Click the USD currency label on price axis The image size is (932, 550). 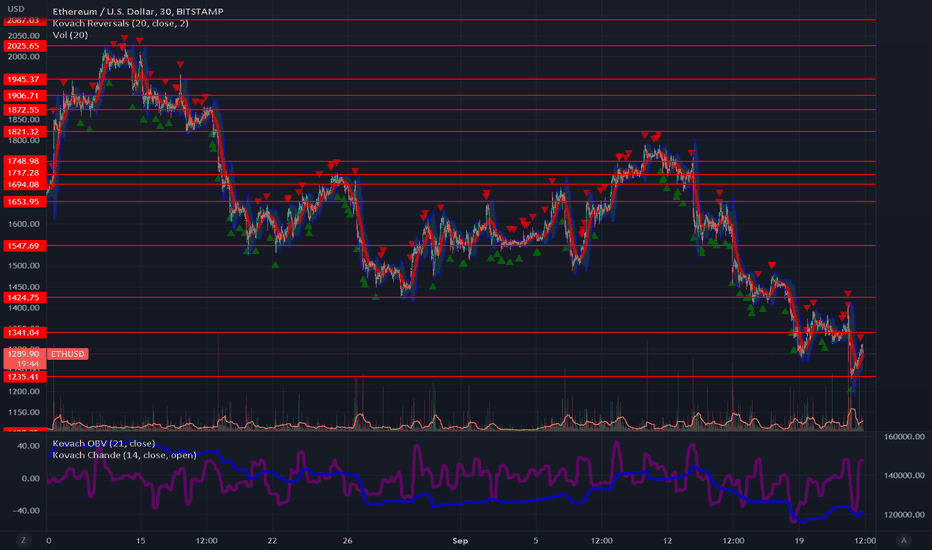click(15, 9)
